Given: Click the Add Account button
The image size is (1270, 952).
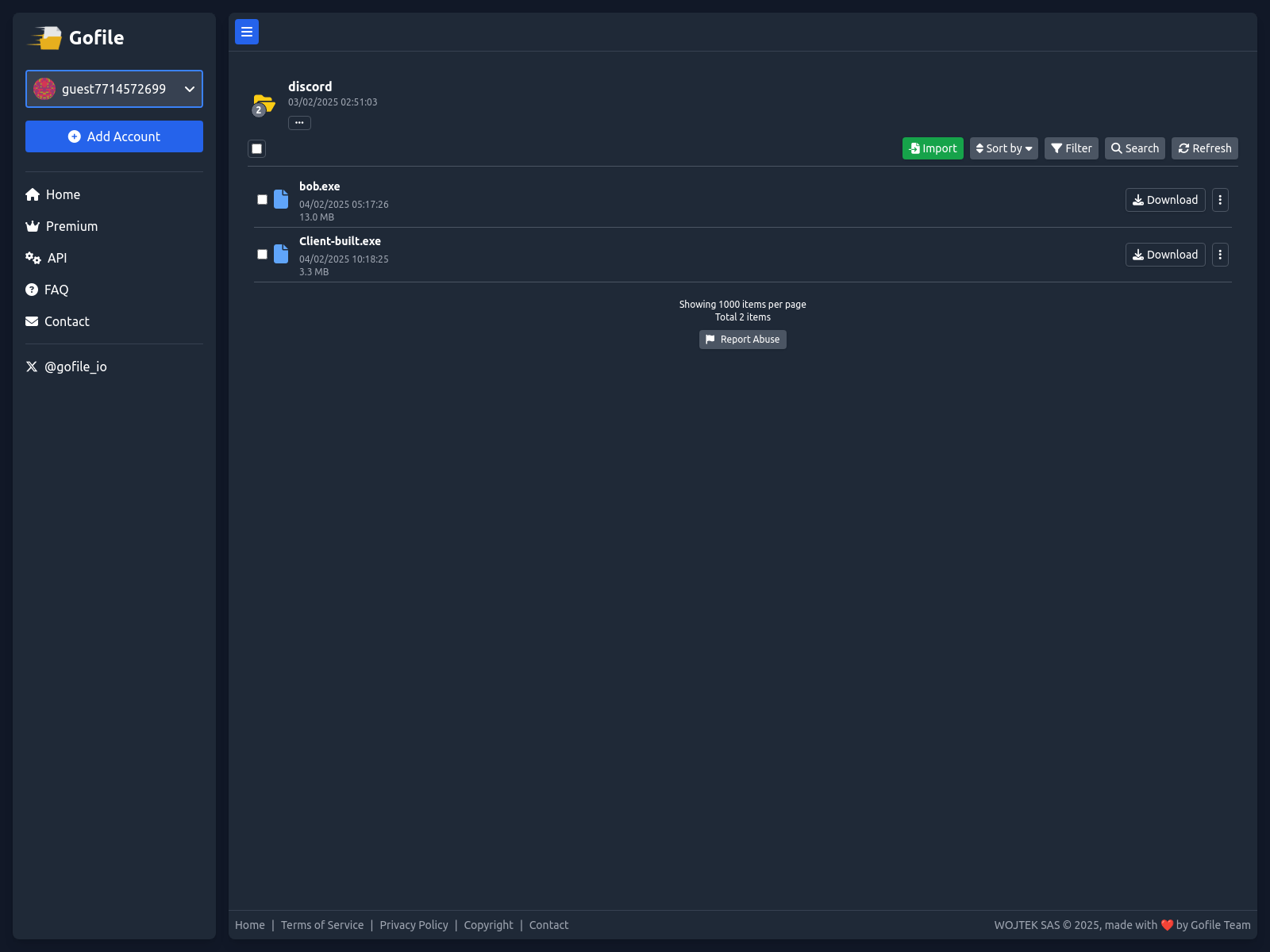Looking at the screenshot, I should [114, 136].
